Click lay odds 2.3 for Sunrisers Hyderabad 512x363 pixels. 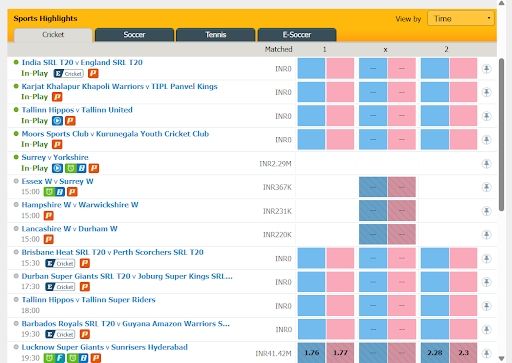click(463, 353)
